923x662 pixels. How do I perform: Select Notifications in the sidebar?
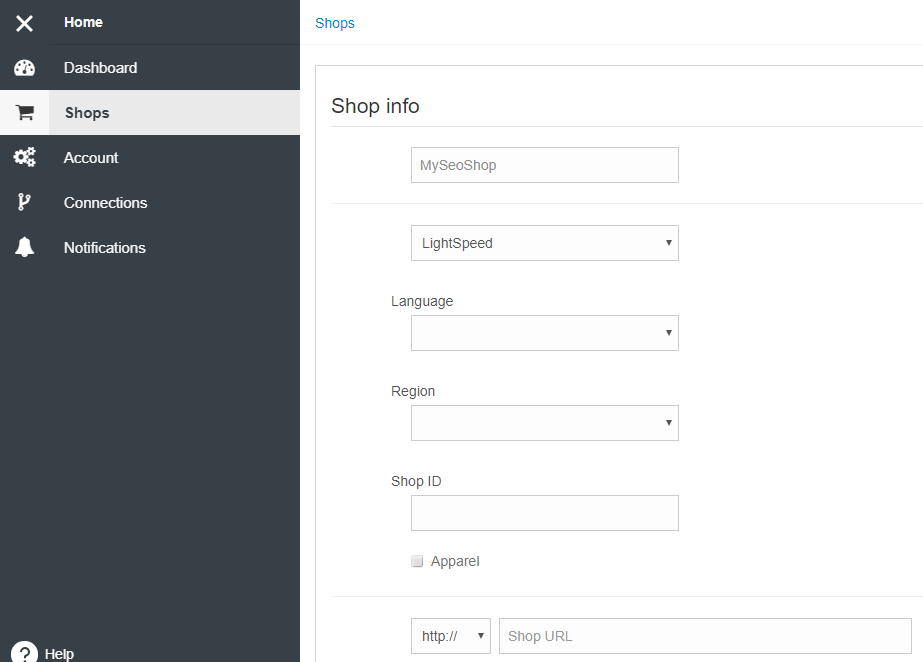(105, 248)
